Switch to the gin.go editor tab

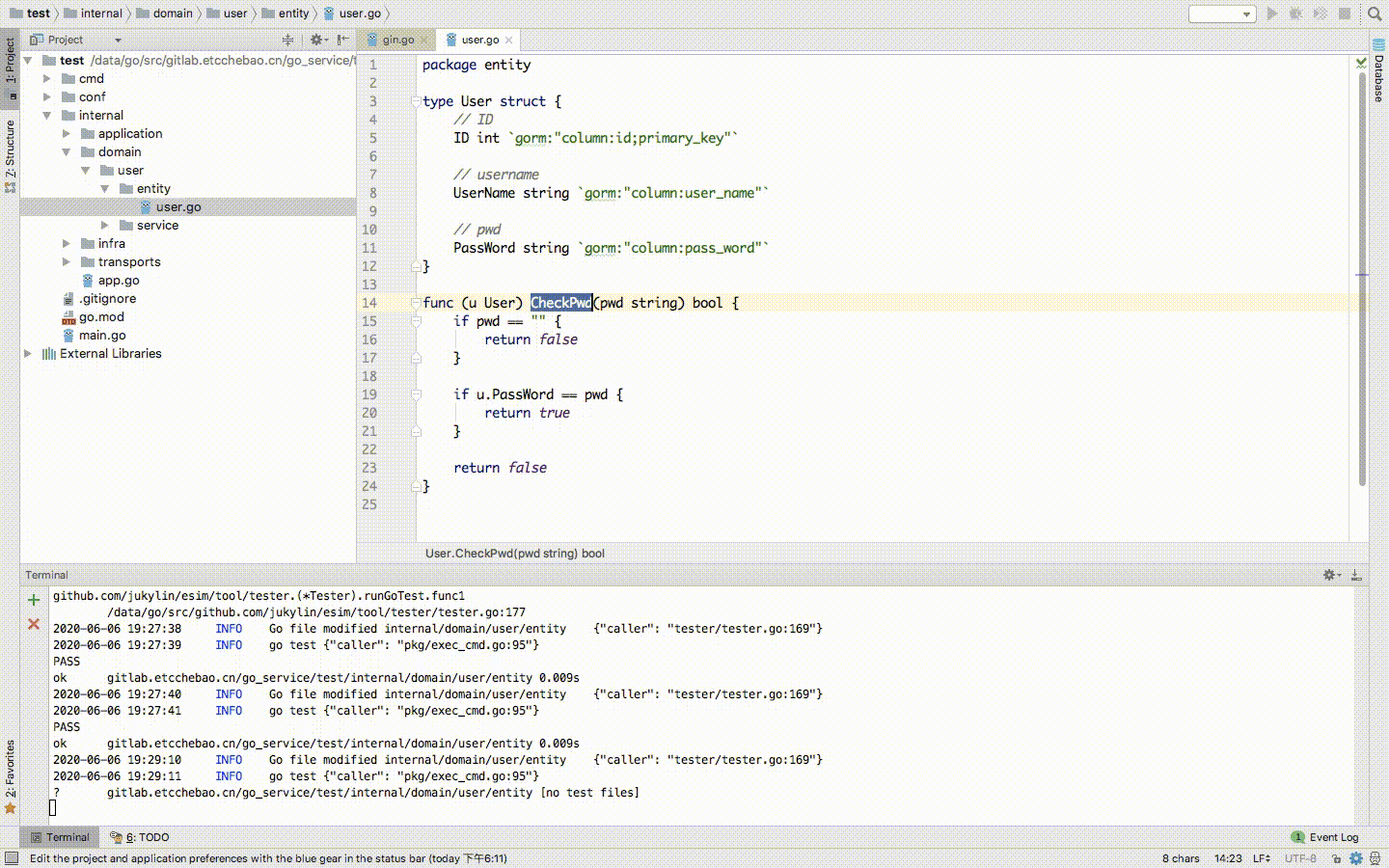[x=397, y=40]
